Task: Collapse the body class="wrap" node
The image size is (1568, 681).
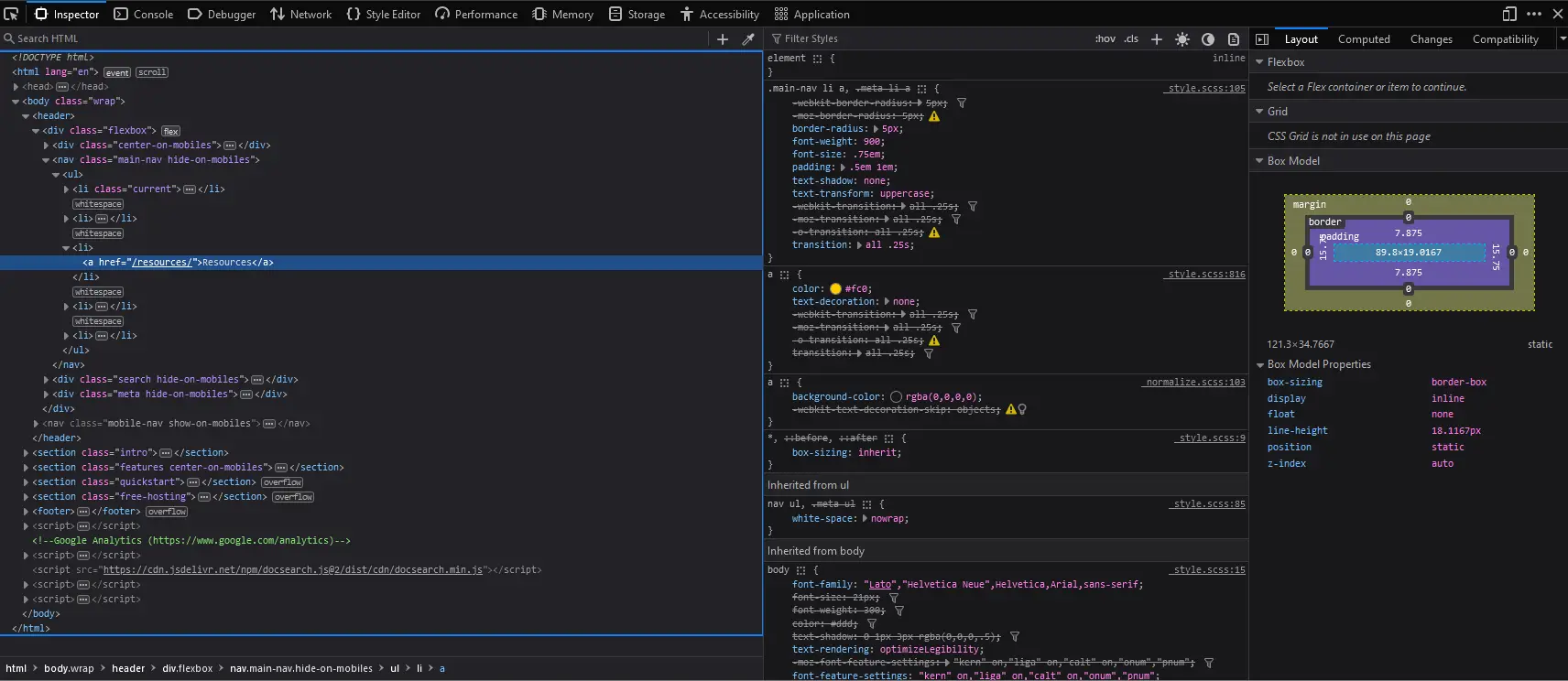Action: (x=16, y=102)
